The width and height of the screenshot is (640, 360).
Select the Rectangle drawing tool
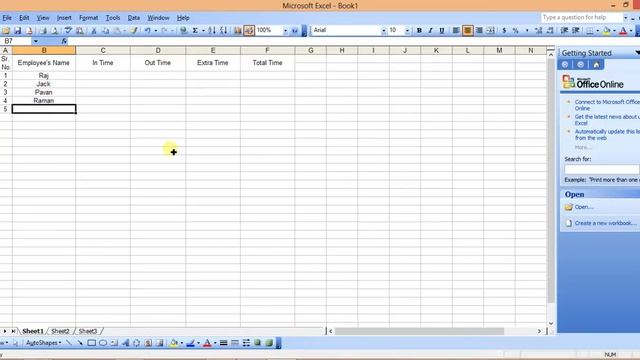[91, 343]
